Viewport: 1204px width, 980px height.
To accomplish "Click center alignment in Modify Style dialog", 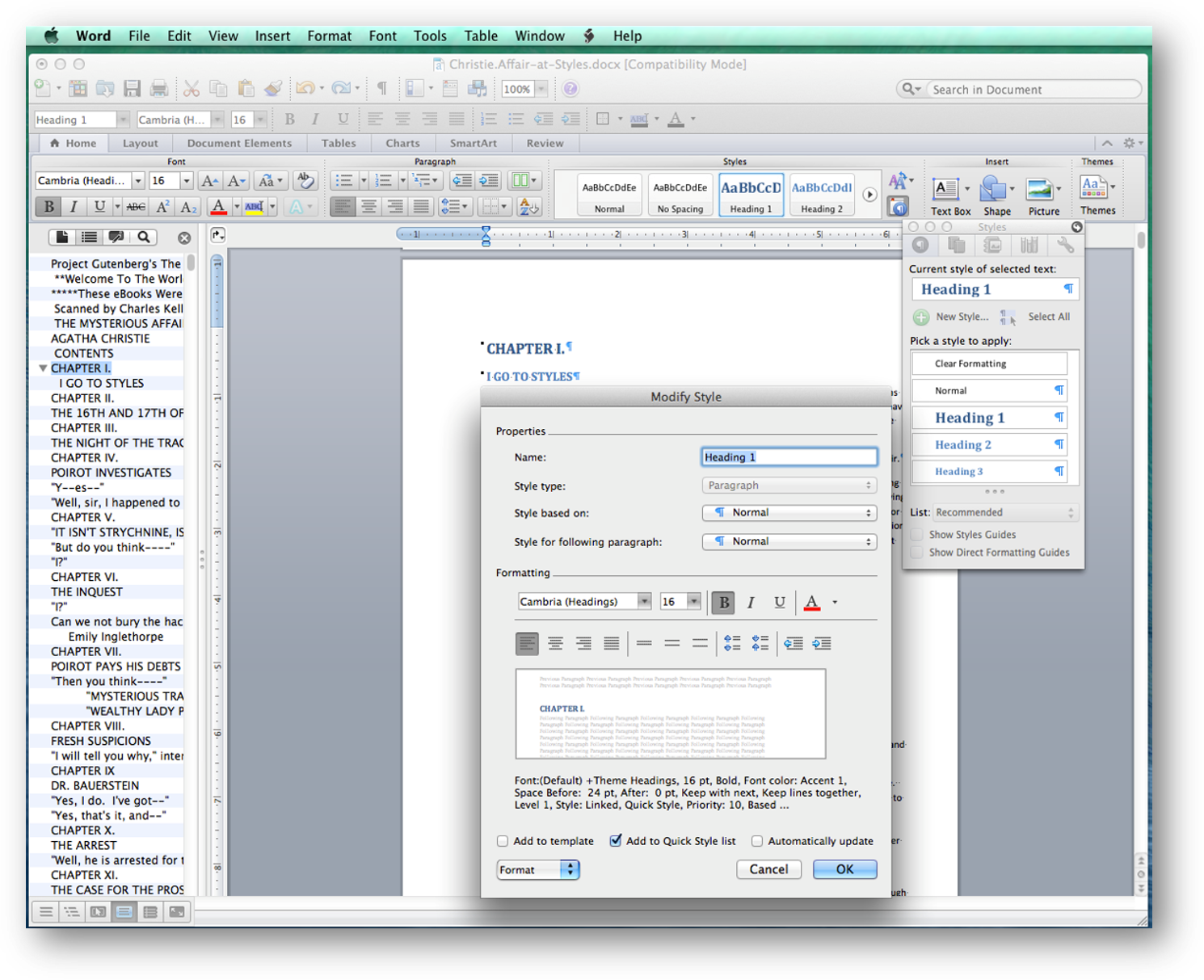I will 555,644.
